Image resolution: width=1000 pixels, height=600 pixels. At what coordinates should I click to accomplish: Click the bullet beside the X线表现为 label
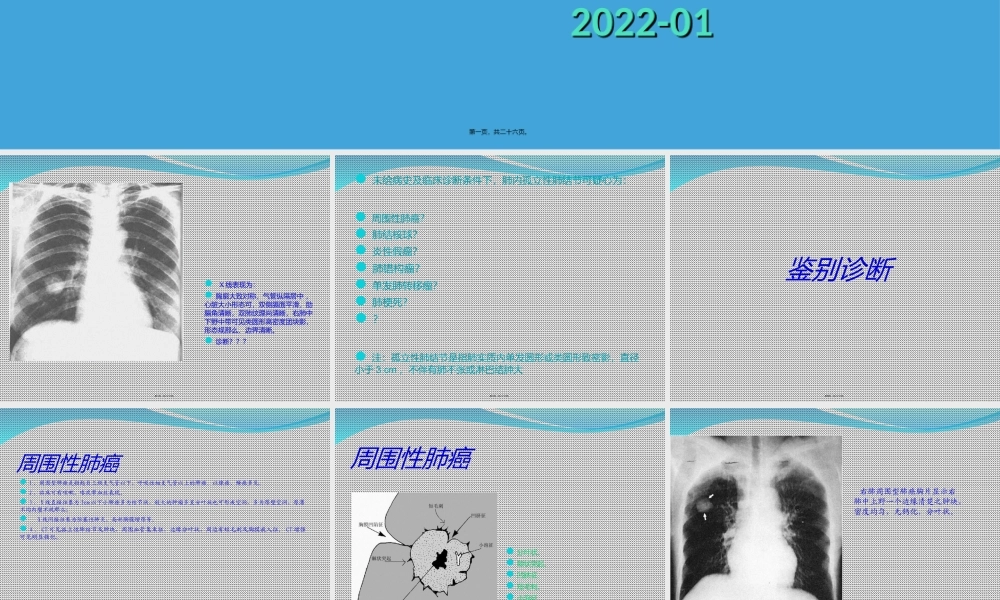[208, 283]
